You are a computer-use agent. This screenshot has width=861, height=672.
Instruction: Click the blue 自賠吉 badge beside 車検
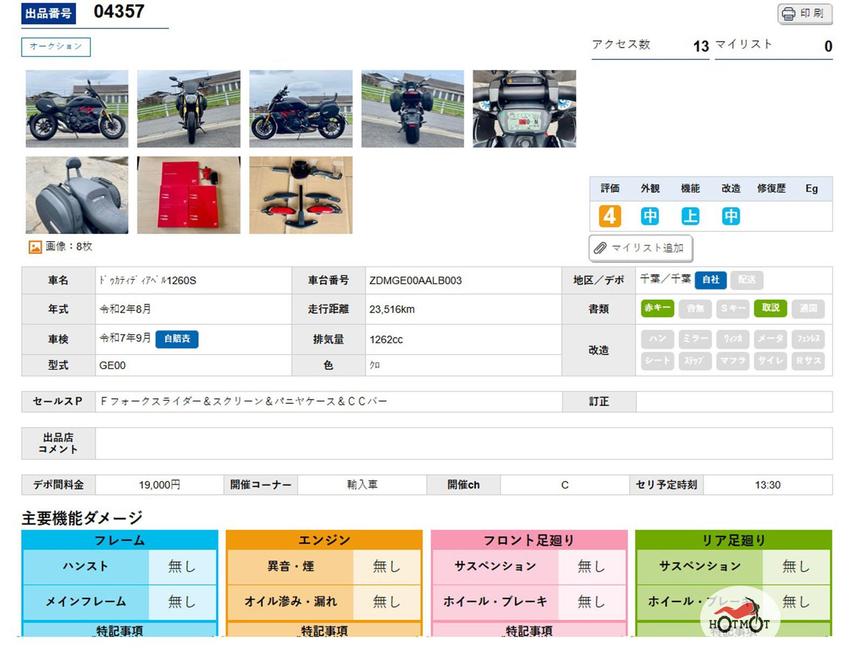point(177,339)
